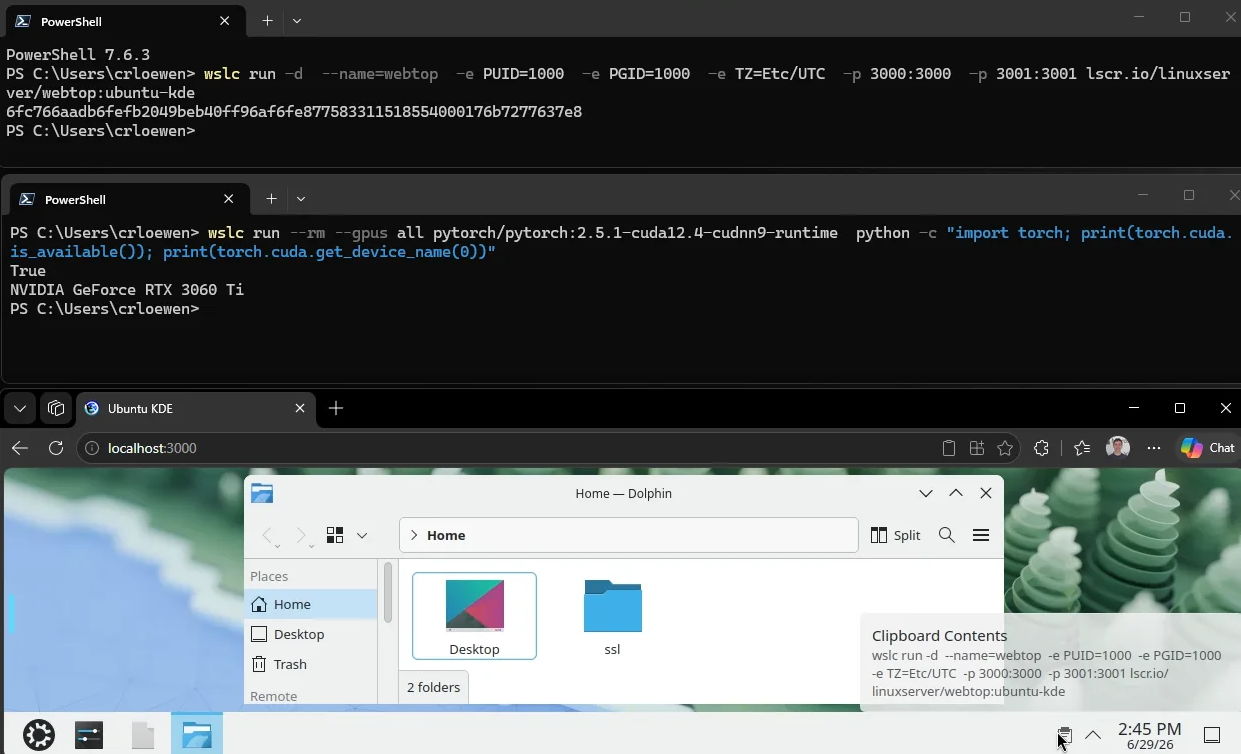Open browser tab search dropdown
This screenshot has height=754, width=1241.
[20, 408]
